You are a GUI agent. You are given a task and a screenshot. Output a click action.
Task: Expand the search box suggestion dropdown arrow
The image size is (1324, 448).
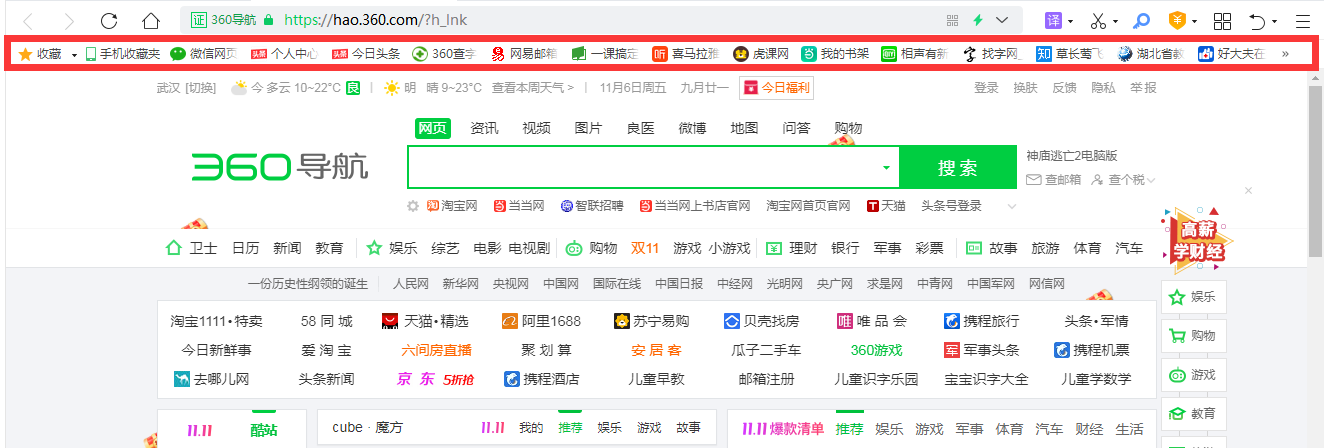[886, 168]
